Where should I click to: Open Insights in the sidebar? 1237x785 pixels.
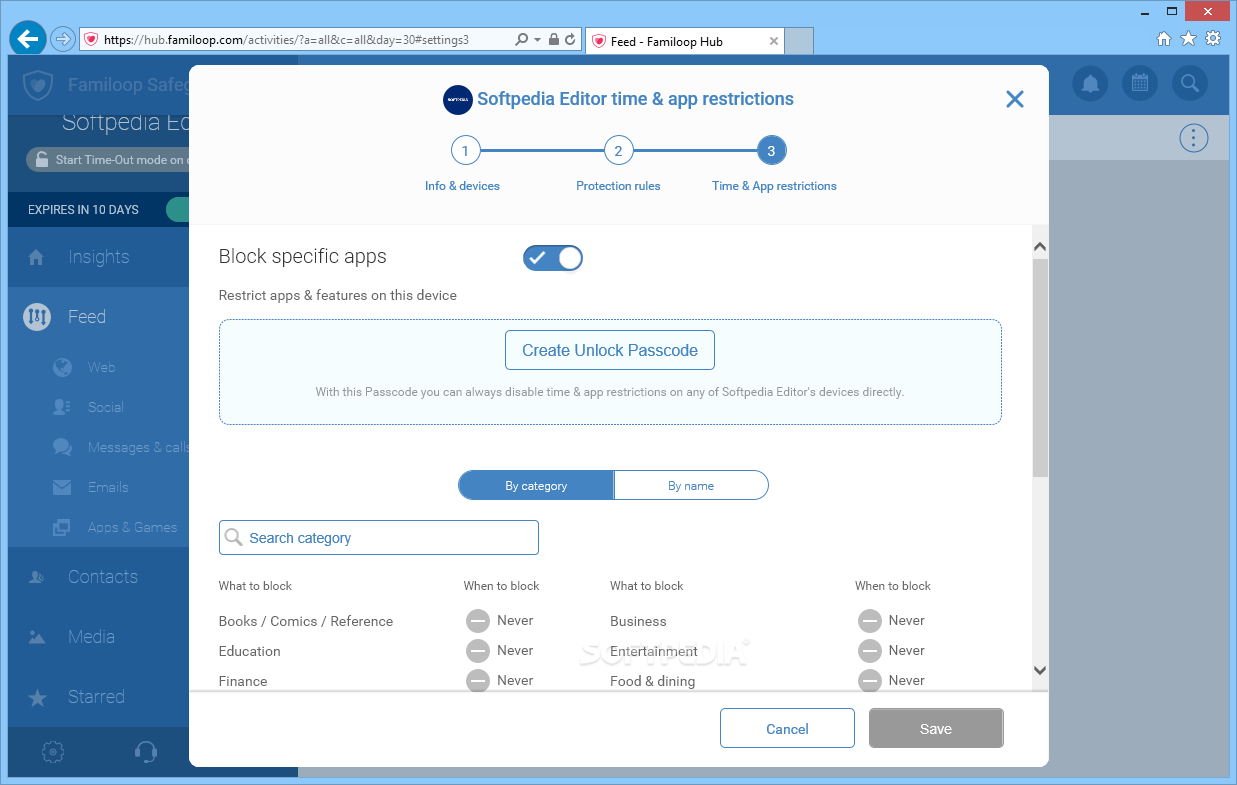pyautogui.click(x=98, y=257)
